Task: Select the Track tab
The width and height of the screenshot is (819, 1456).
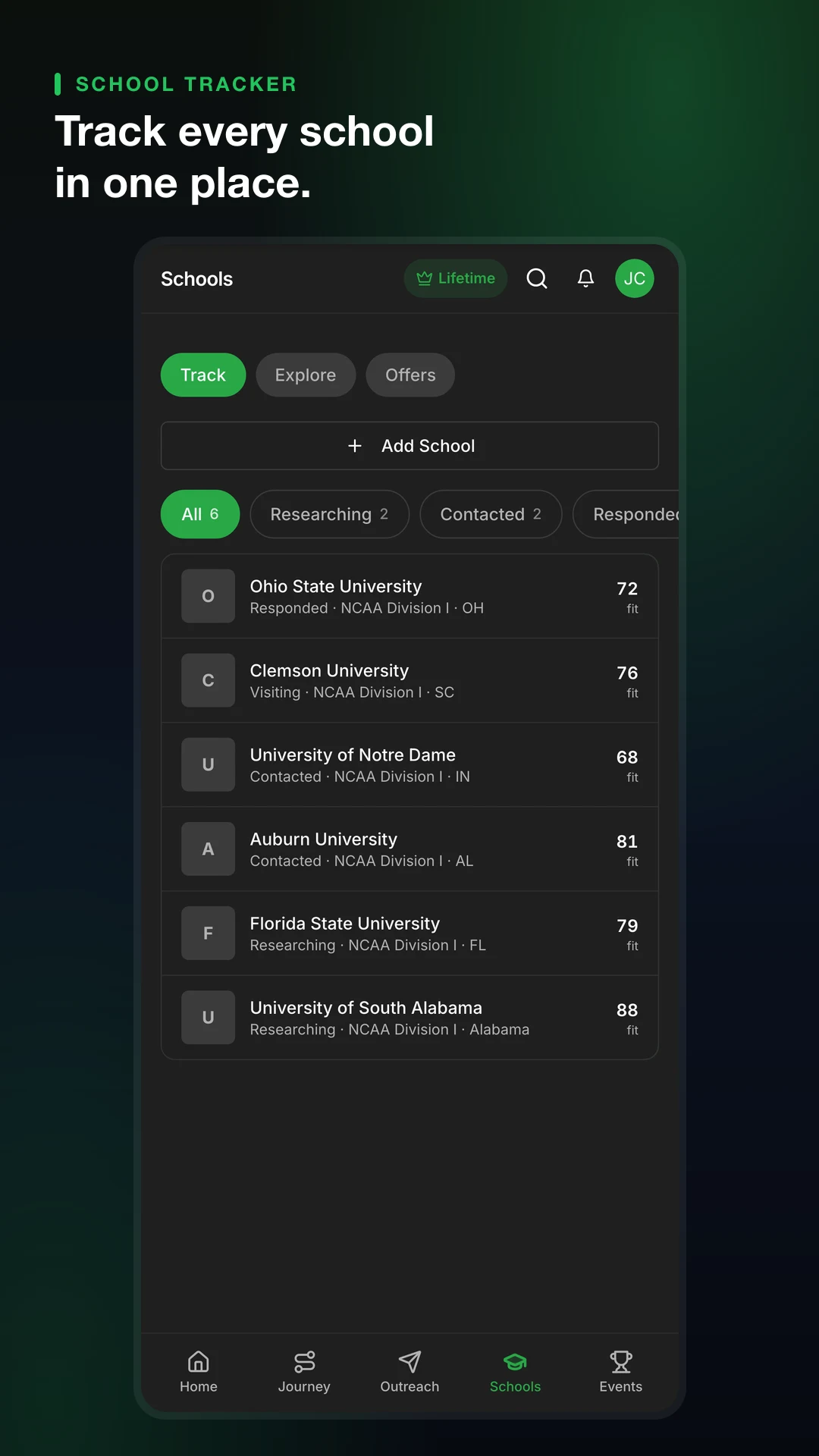Action: [203, 375]
